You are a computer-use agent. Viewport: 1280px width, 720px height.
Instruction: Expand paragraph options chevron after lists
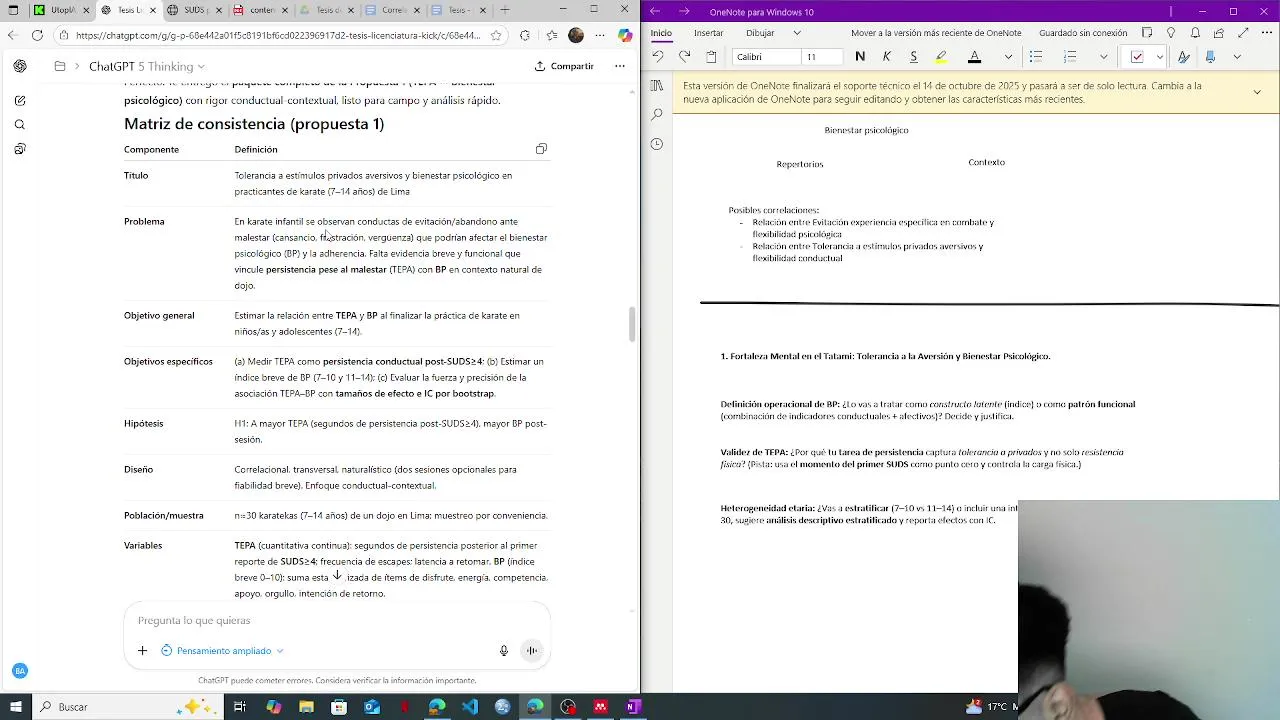tap(1103, 57)
